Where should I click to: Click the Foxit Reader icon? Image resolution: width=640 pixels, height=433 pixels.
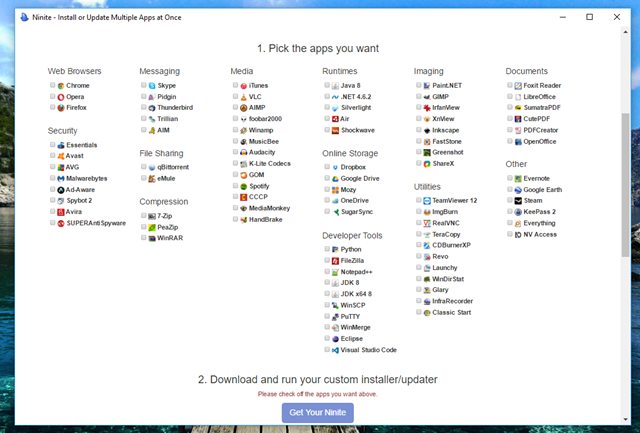coord(518,86)
